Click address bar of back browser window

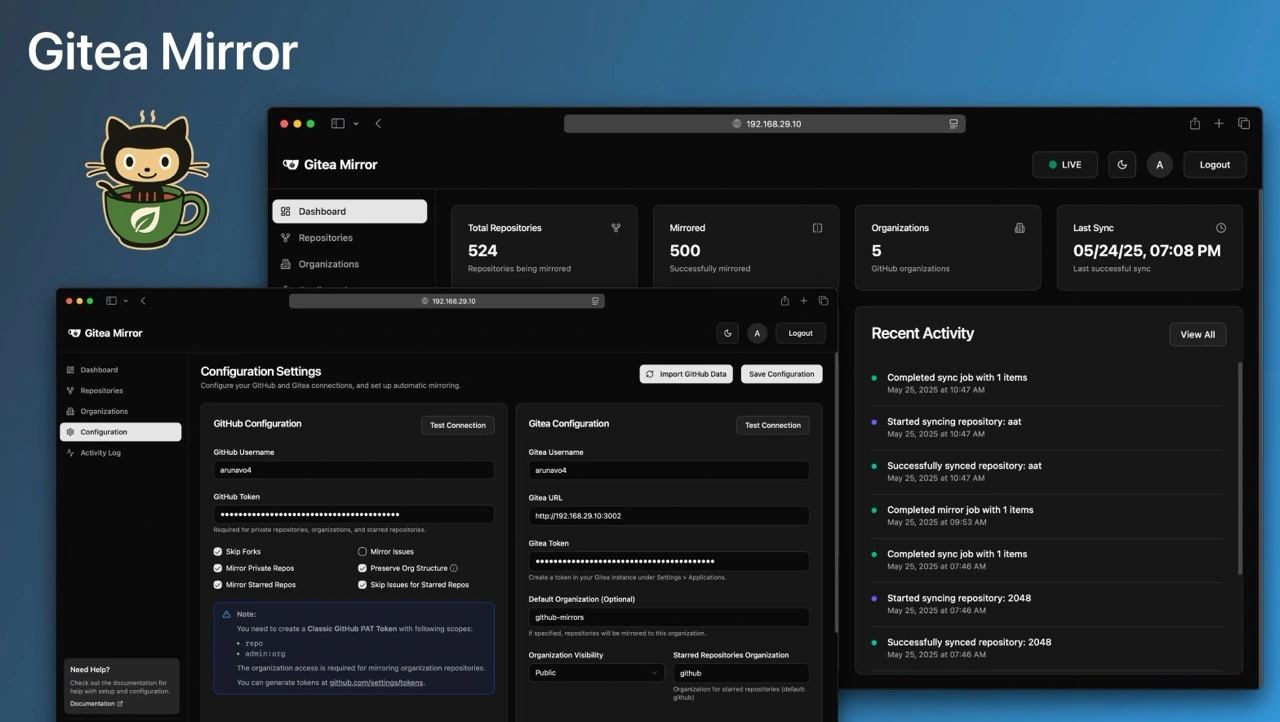pyautogui.click(x=765, y=124)
